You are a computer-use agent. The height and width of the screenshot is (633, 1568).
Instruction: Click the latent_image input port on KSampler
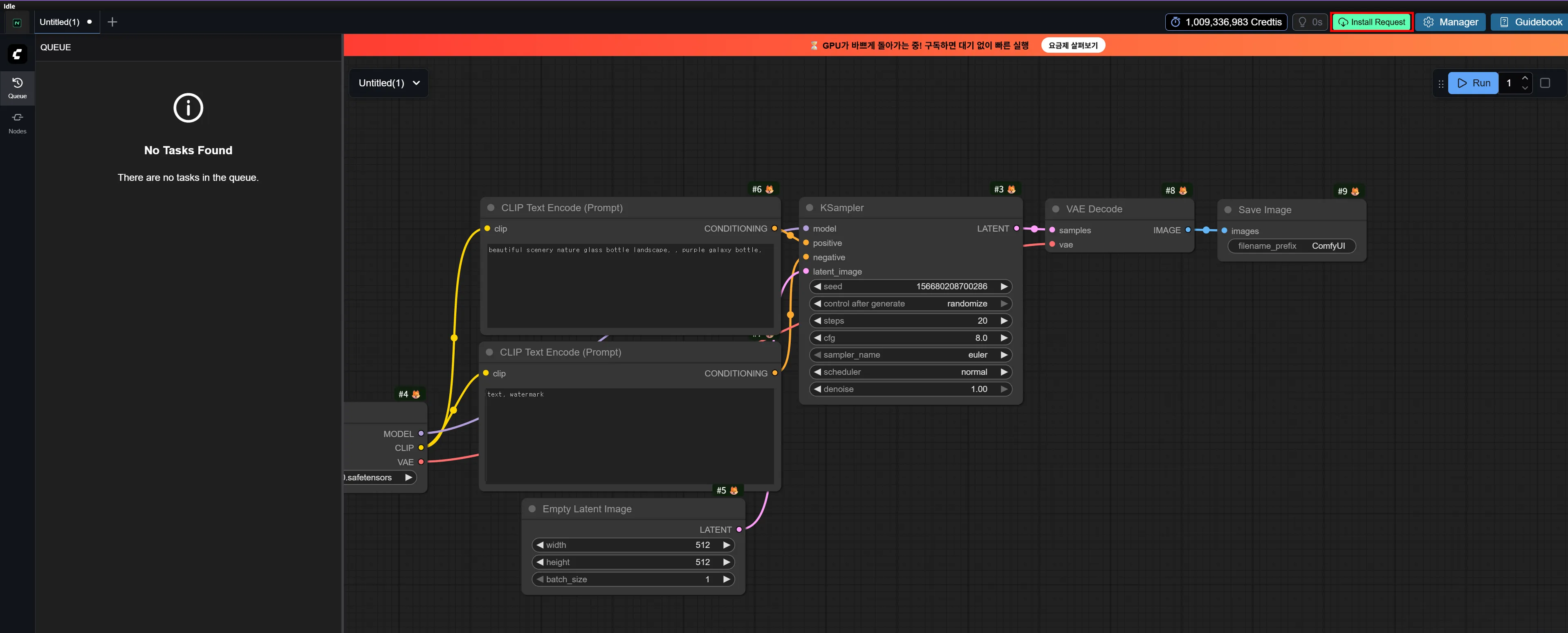tap(806, 271)
